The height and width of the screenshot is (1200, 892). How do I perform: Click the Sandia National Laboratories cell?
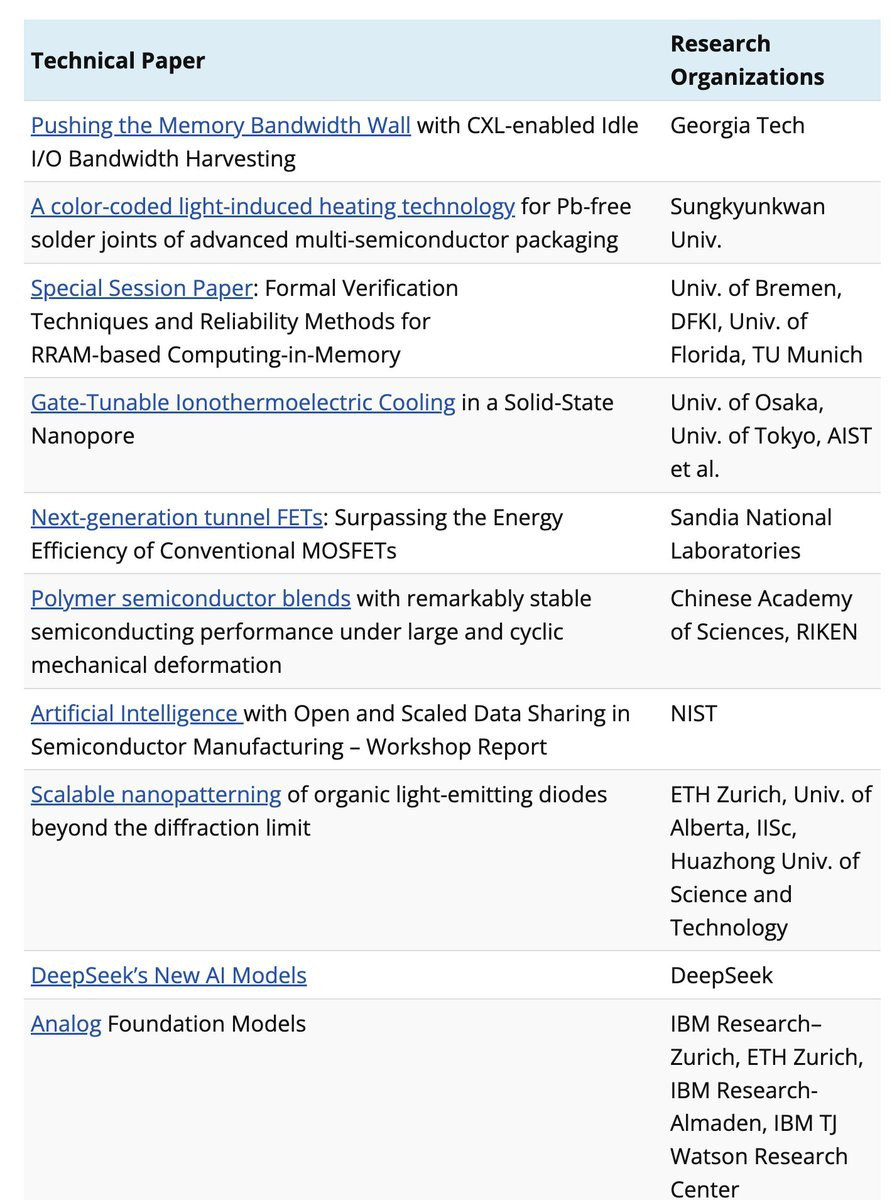751,534
